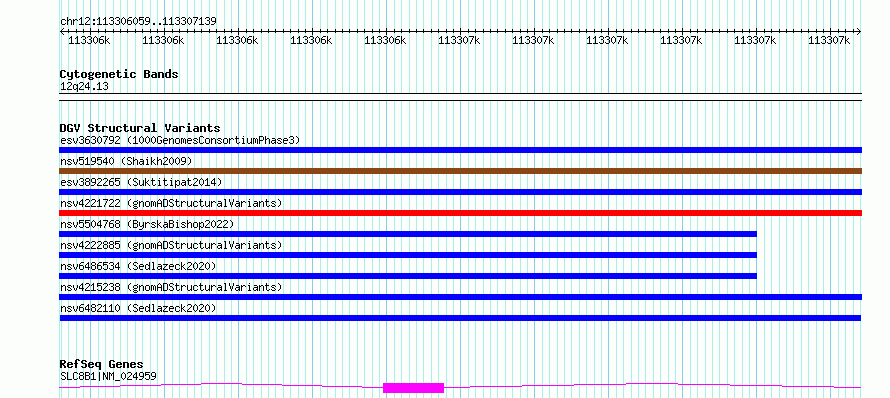Select the red nsv4221722 gnomAD variant bar
890x398 pixels.
tap(460, 213)
